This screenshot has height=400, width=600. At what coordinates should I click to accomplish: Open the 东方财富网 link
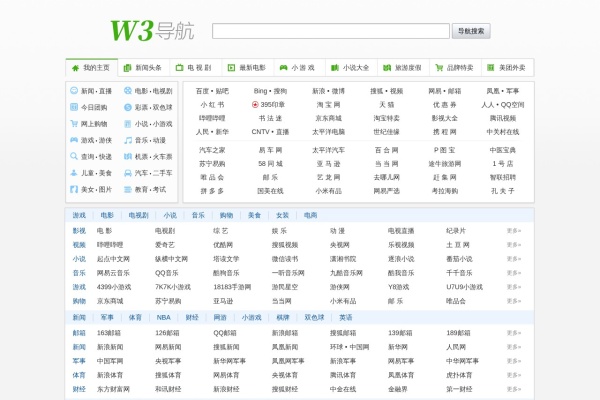[x=113, y=389]
